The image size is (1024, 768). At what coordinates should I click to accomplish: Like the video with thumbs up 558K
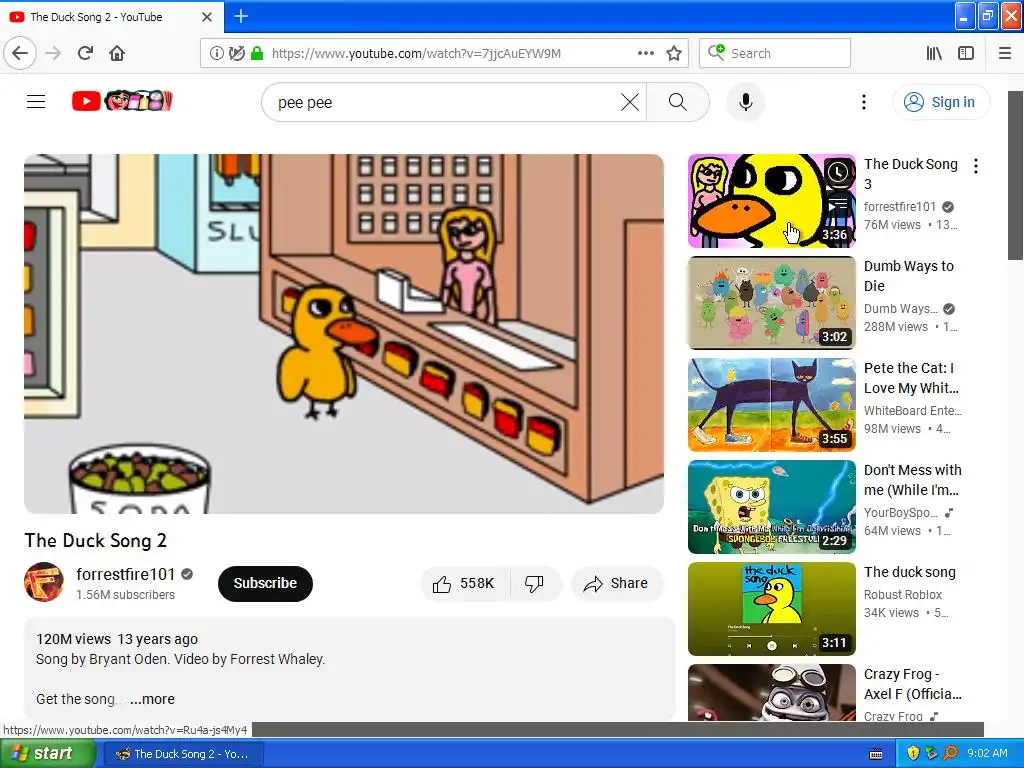coord(464,583)
